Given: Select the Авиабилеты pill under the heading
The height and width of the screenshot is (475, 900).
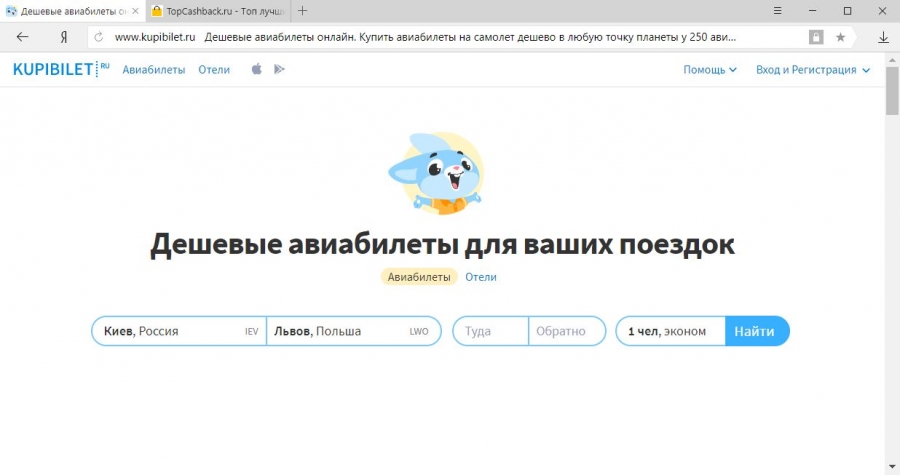Looking at the screenshot, I should point(419,277).
